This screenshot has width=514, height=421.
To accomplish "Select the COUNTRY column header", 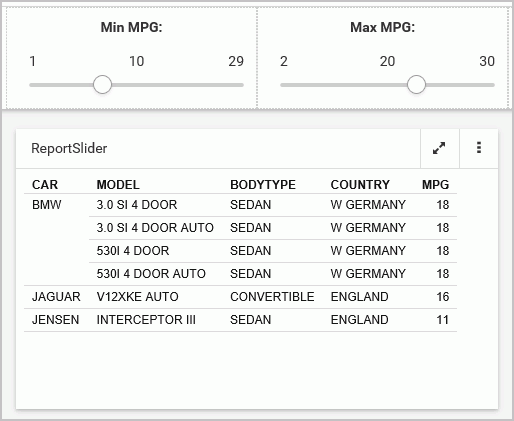I will 360,185.
